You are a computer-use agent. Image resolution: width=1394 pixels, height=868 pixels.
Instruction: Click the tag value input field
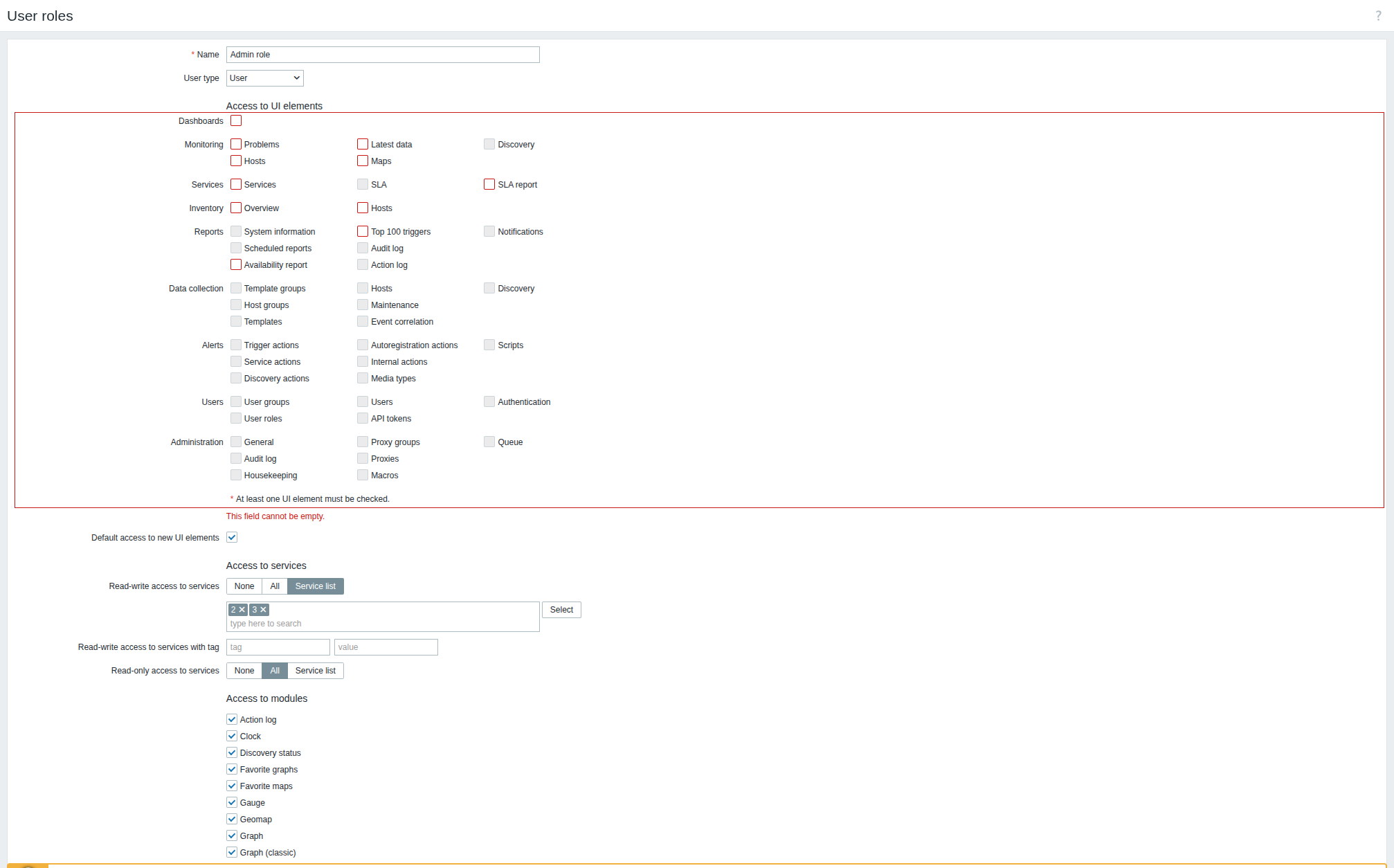[x=386, y=647]
